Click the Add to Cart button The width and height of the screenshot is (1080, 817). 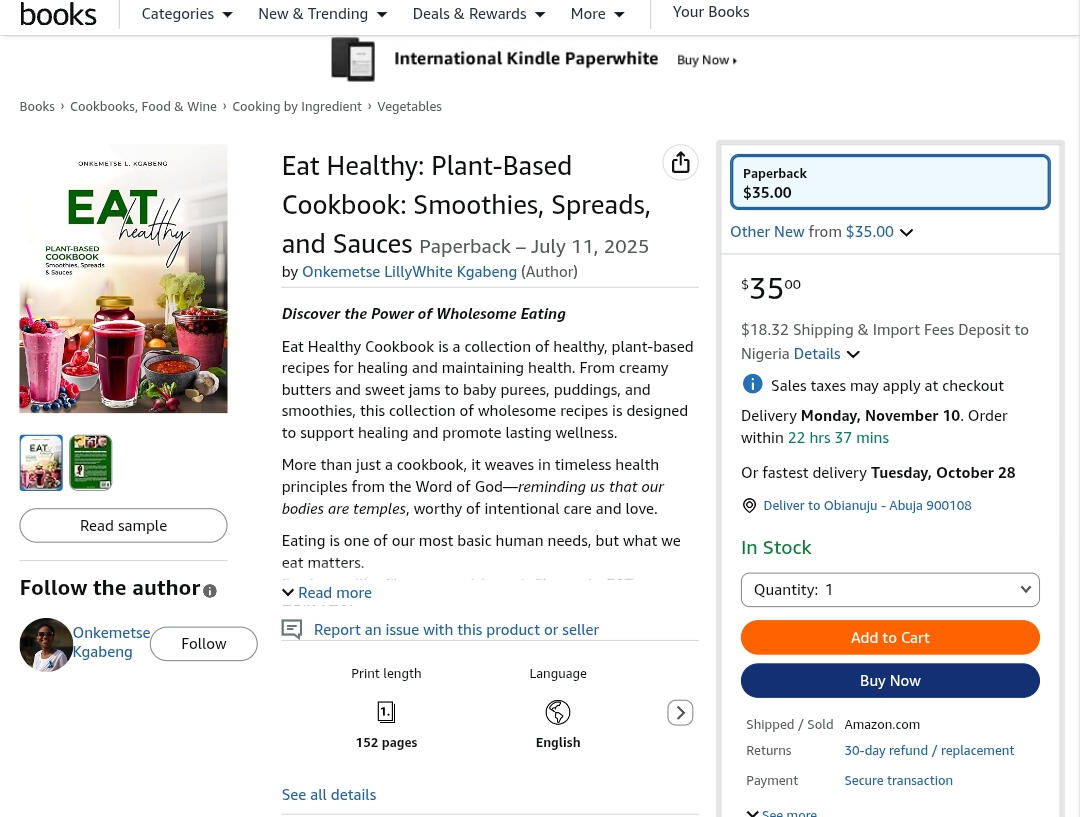click(890, 638)
